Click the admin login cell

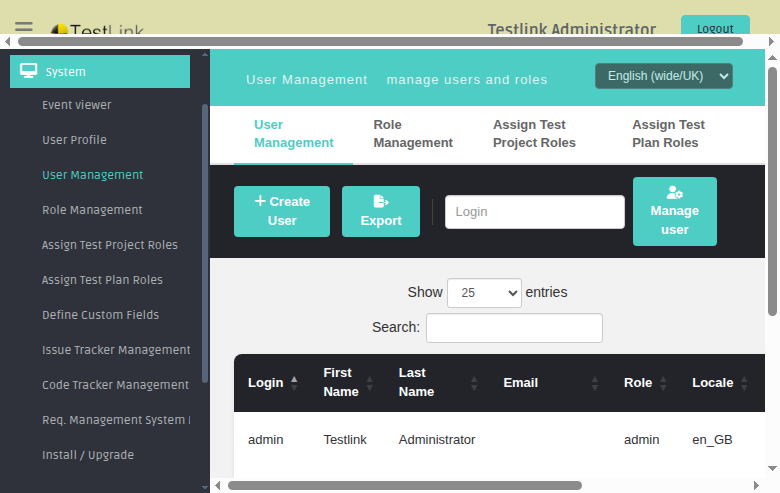click(266, 440)
